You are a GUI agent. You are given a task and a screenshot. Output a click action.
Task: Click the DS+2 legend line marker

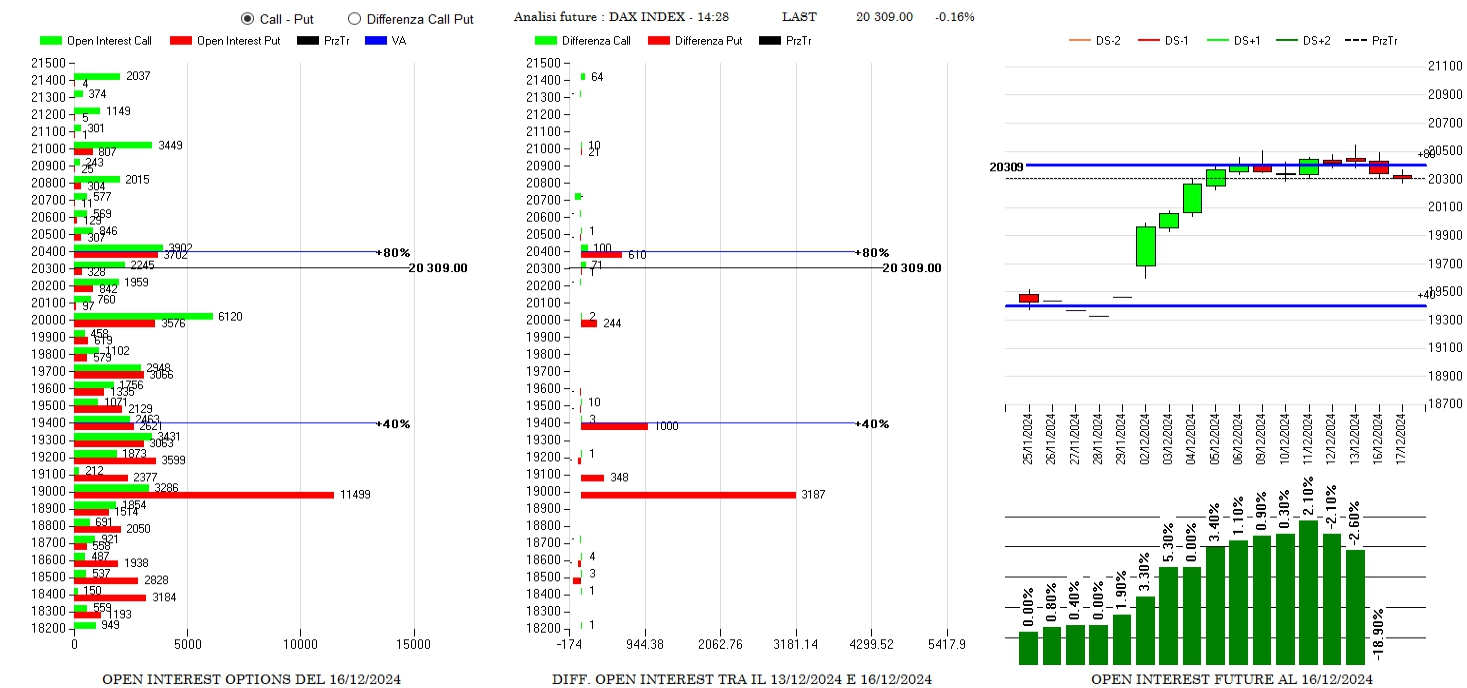pos(1286,41)
